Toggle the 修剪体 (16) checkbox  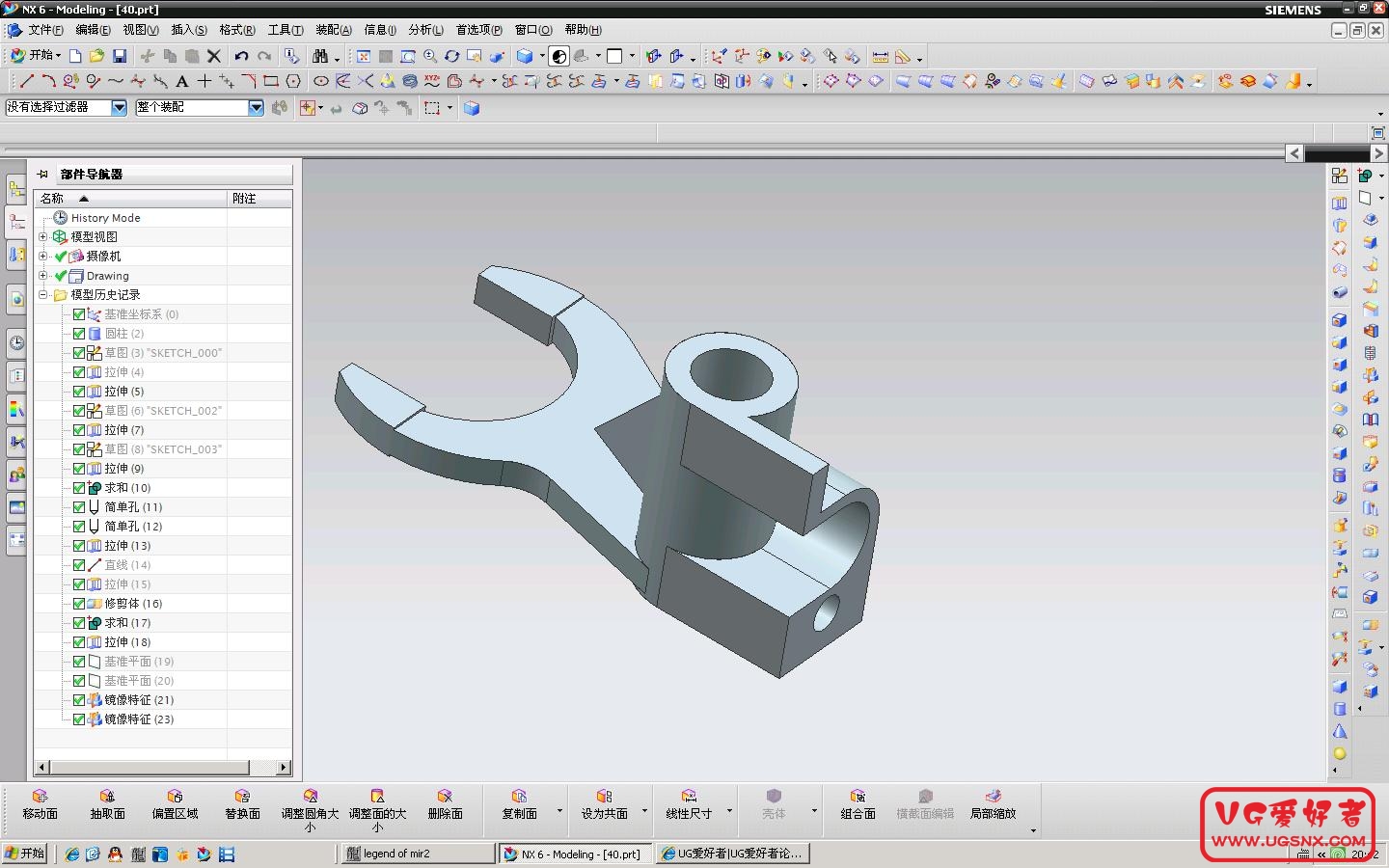point(79,604)
